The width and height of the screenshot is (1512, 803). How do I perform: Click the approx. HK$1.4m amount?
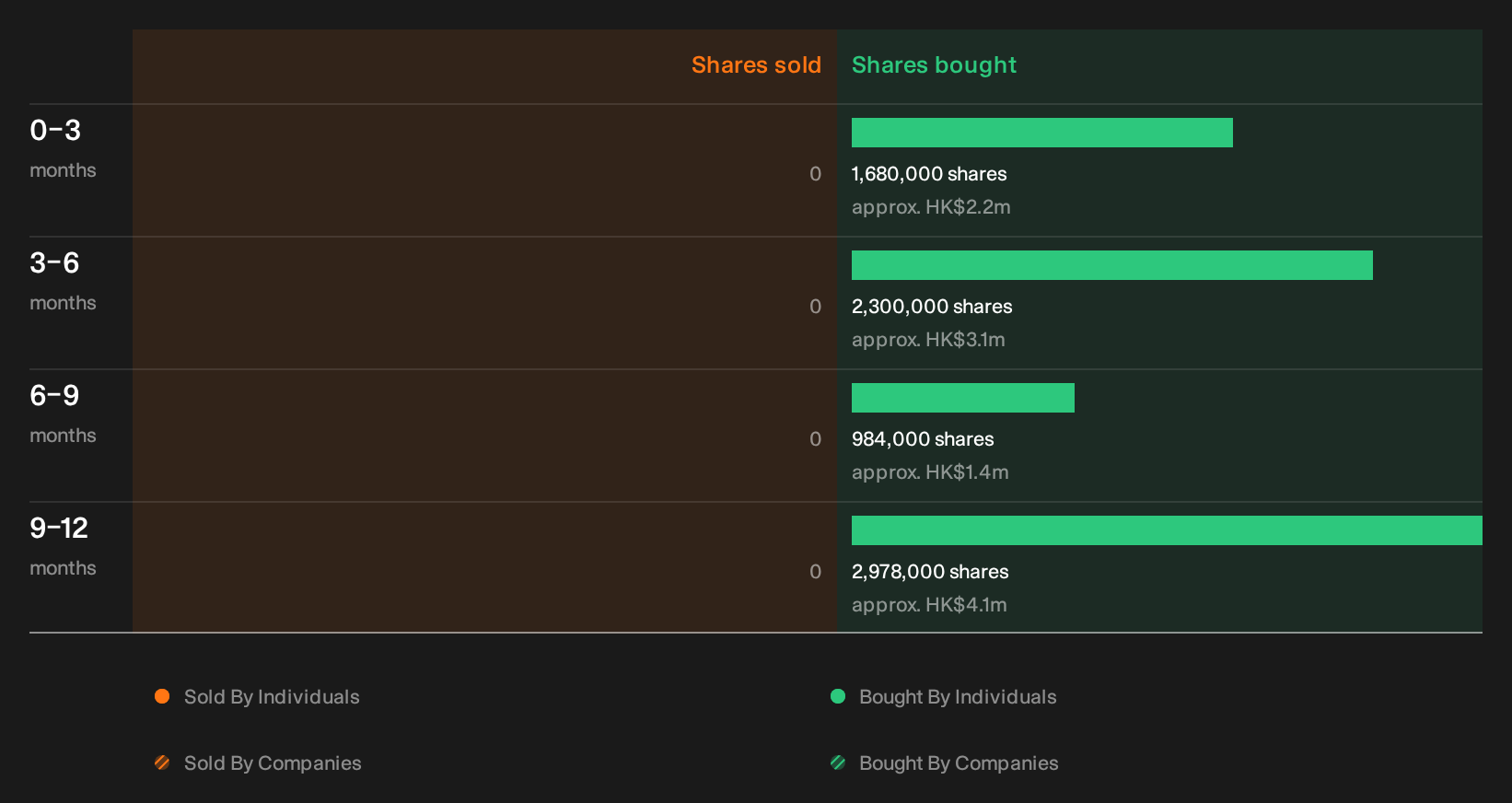[930, 472]
